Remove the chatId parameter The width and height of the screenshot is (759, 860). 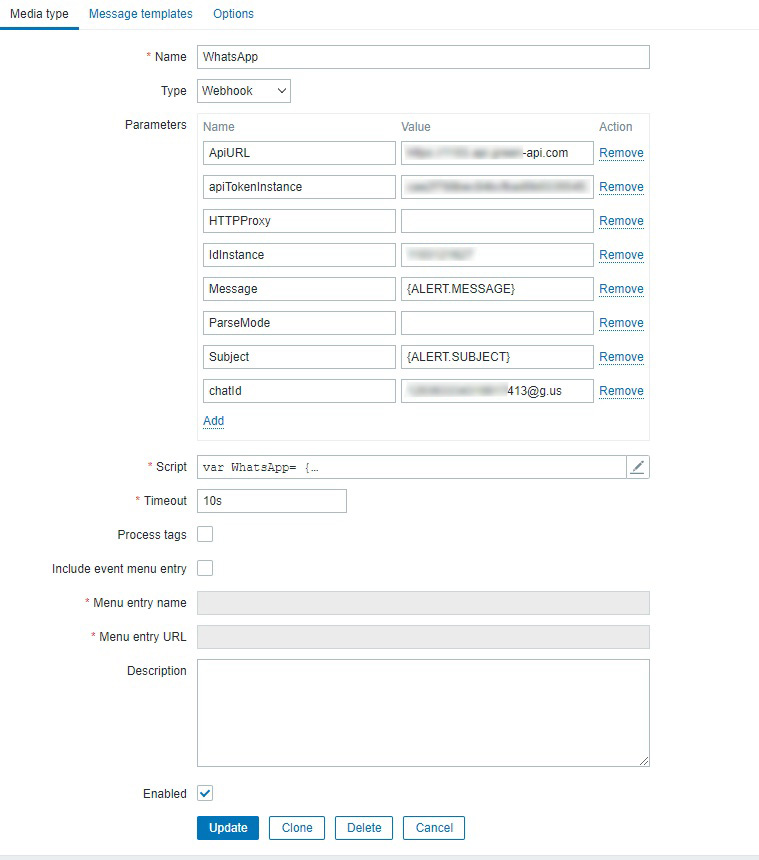[621, 390]
